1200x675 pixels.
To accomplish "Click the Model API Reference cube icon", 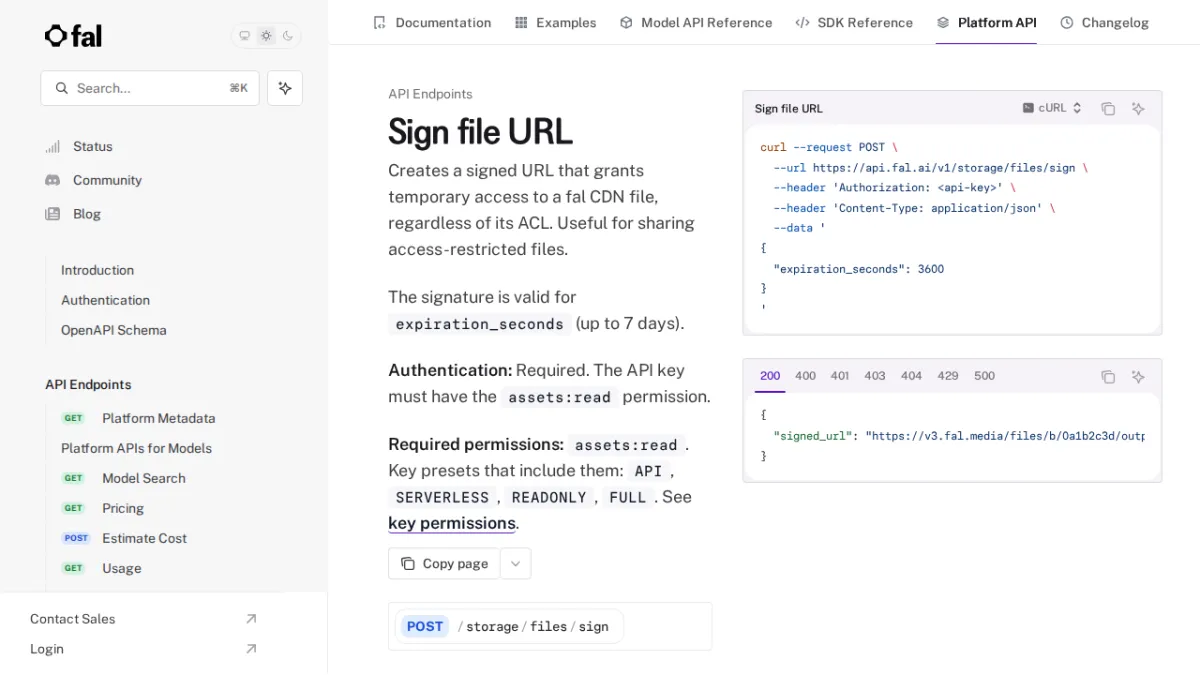I will tap(626, 22).
